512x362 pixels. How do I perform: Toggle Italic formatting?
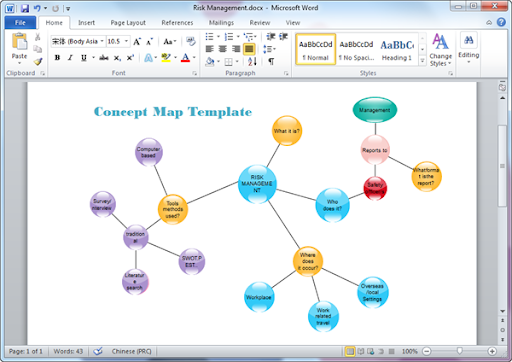70,58
